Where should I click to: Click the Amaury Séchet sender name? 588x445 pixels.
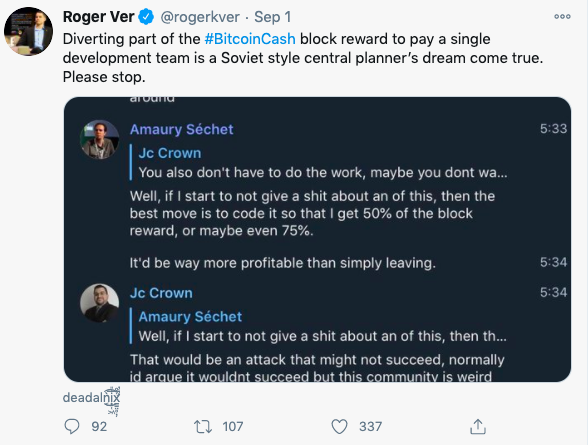coord(182,129)
